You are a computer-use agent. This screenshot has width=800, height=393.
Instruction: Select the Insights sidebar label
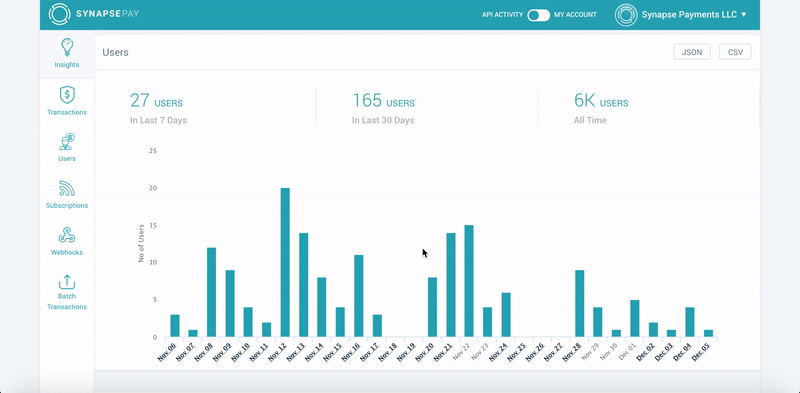(x=67, y=65)
